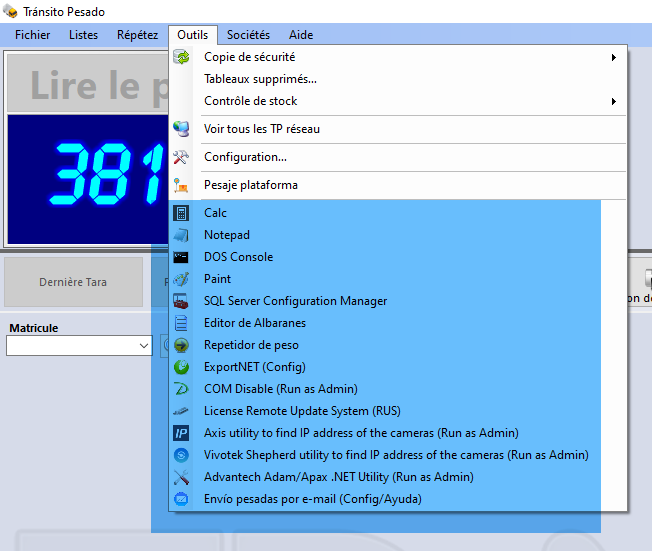This screenshot has height=551, width=652.
Task: Click the License Remote Update System icon
Action: click(181, 411)
